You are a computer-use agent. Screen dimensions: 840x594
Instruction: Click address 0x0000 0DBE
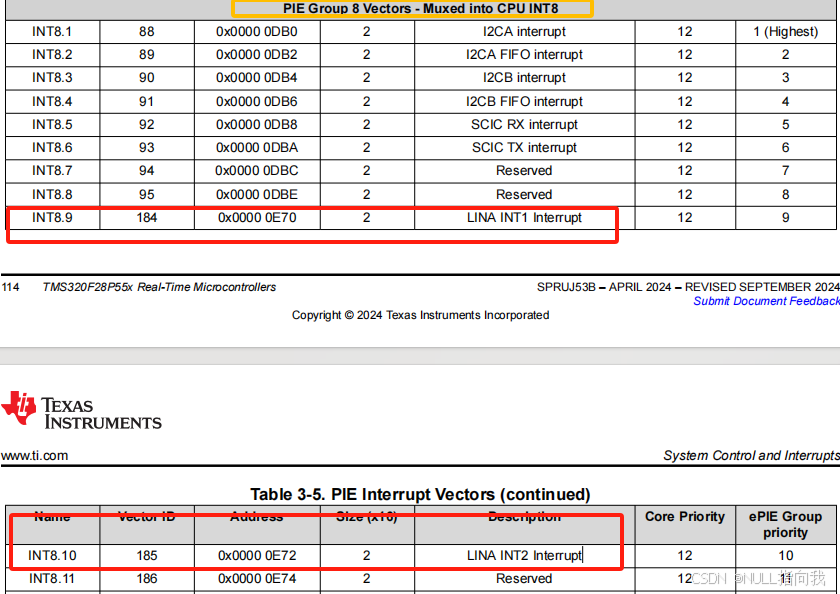[x=257, y=194]
